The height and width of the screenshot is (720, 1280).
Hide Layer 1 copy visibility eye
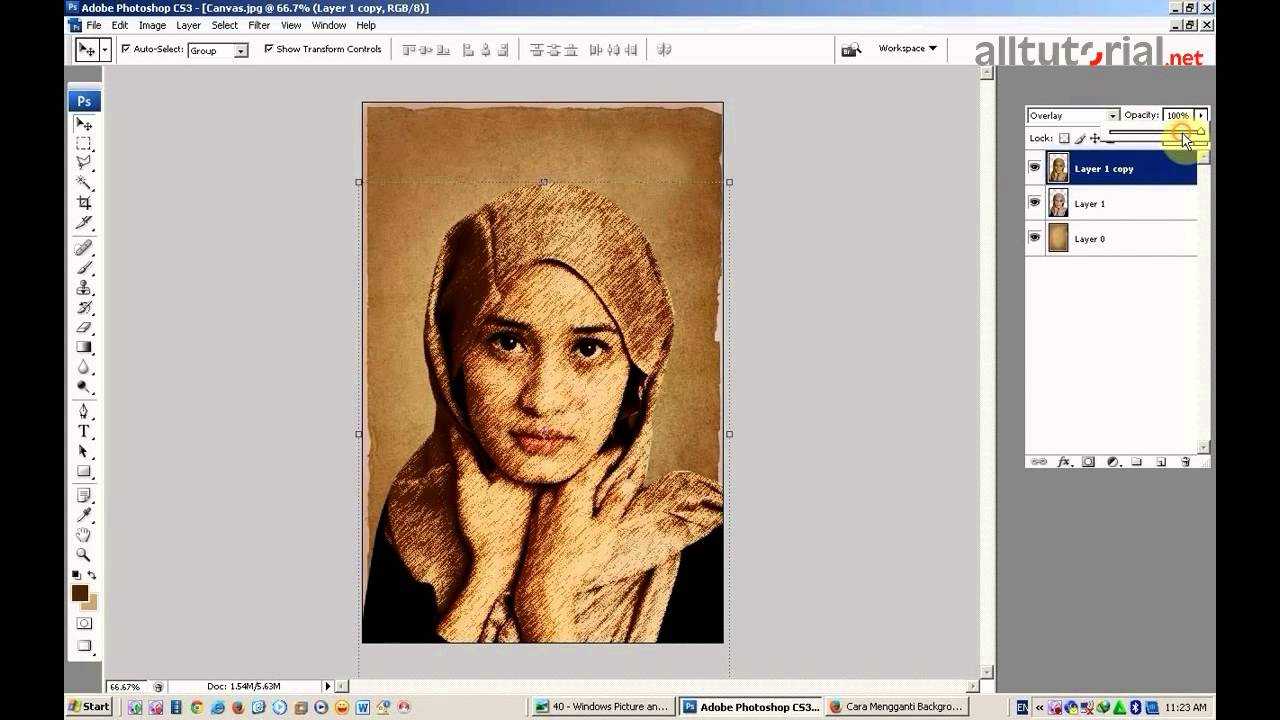pyautogui.click(x=1035, y=168)
